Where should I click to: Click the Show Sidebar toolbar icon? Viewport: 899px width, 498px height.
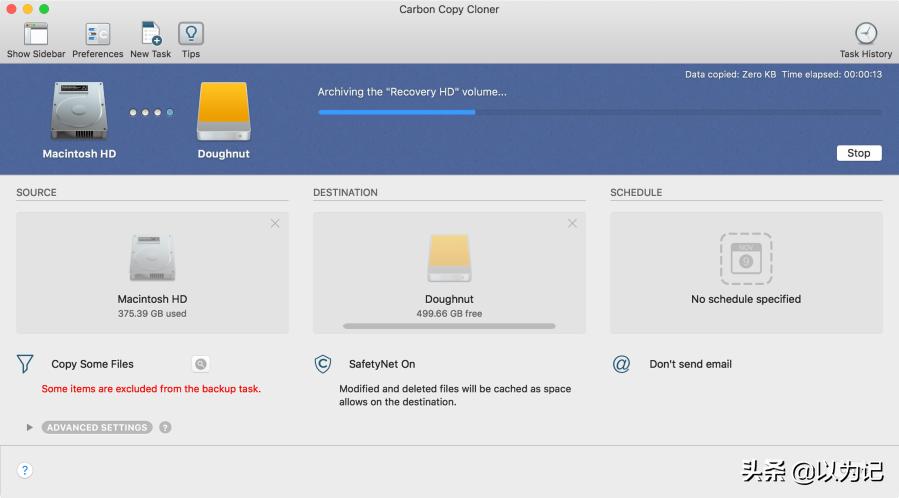click(x=36, y=34)
